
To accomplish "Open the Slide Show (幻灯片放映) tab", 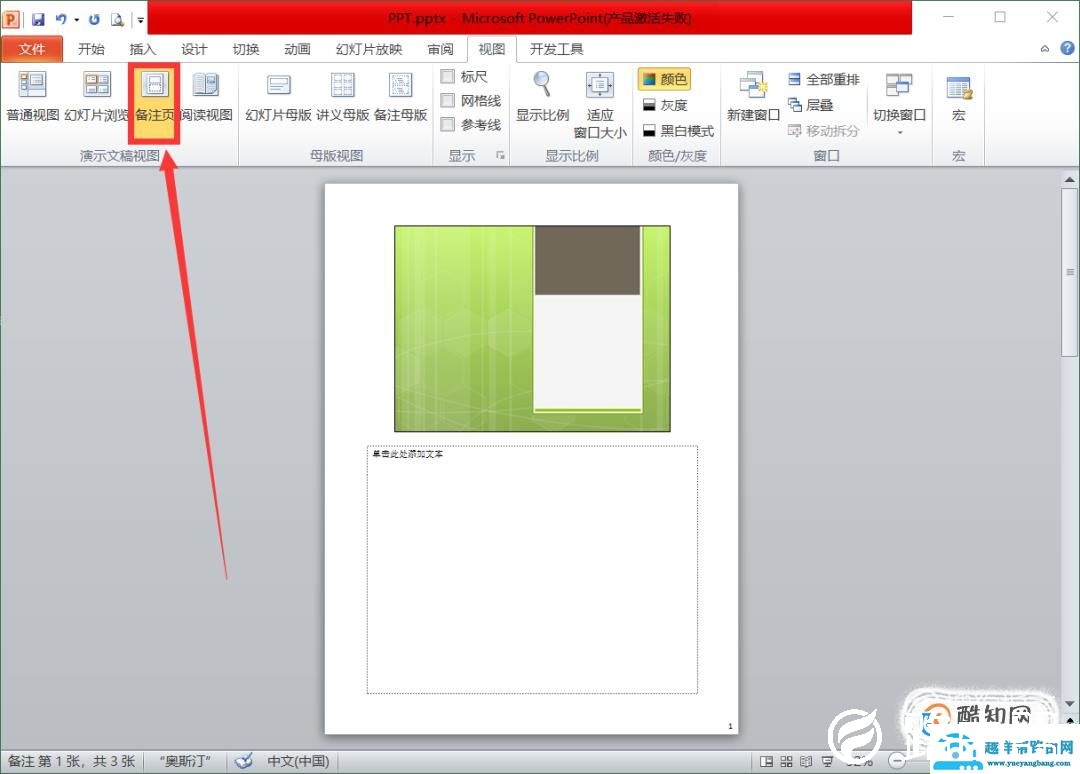I will [369, 49].
